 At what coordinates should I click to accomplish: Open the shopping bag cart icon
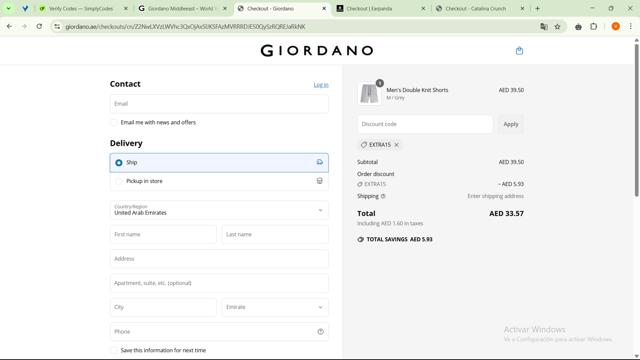coord(519,51)
